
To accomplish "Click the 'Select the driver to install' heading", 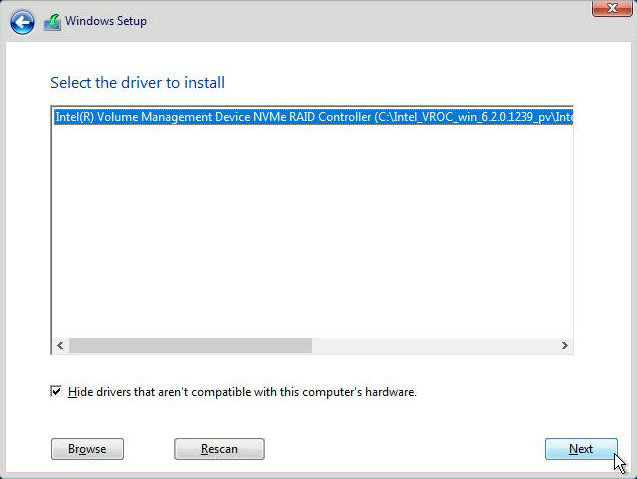I will [x=137, y=82].
